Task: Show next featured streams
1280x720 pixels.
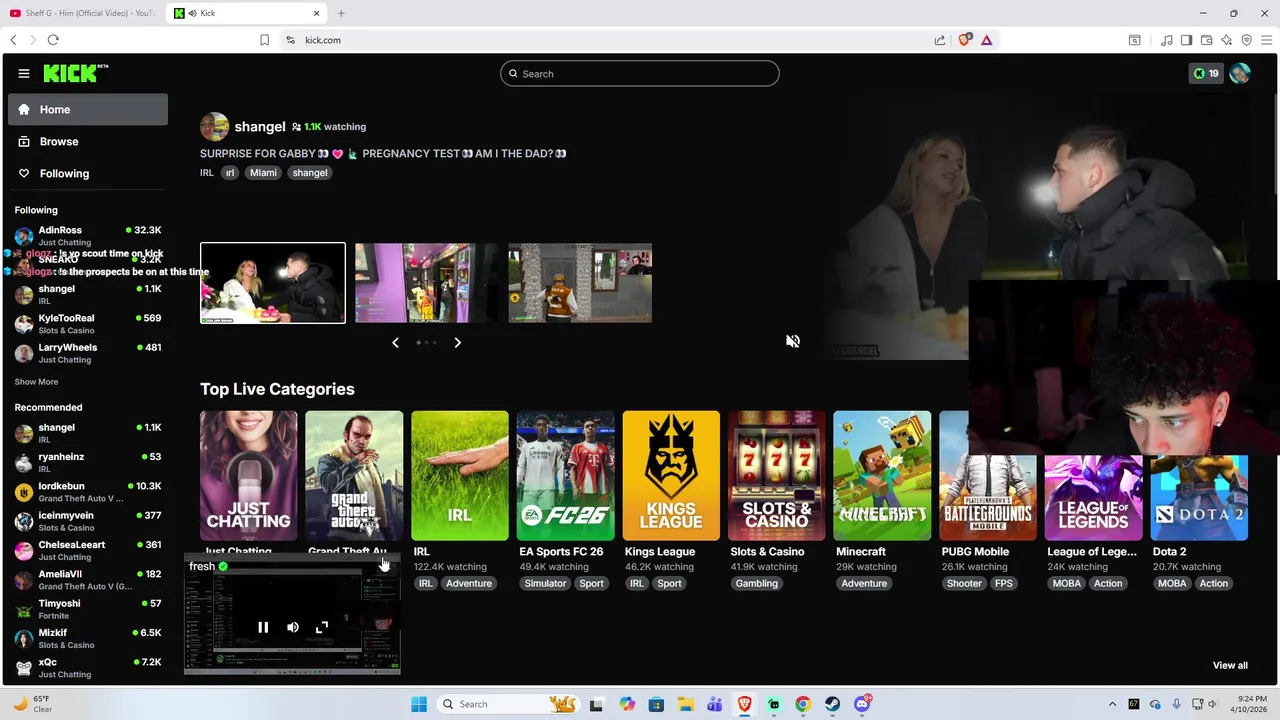Action: 457,342
